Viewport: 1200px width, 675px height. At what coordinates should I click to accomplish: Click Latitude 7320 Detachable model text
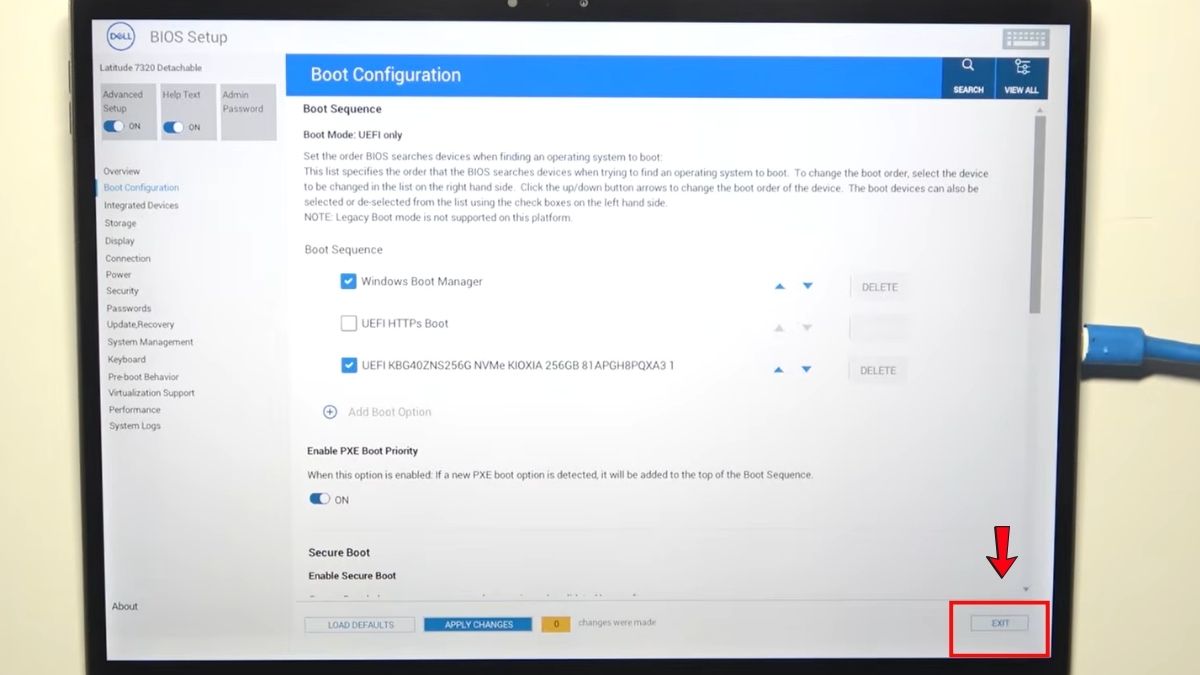pos(151,68)
